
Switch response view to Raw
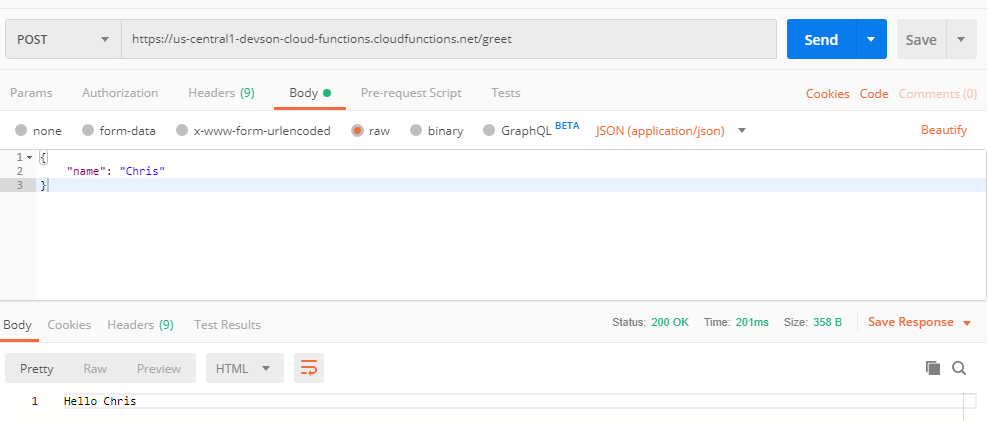[x=95, y=368]
